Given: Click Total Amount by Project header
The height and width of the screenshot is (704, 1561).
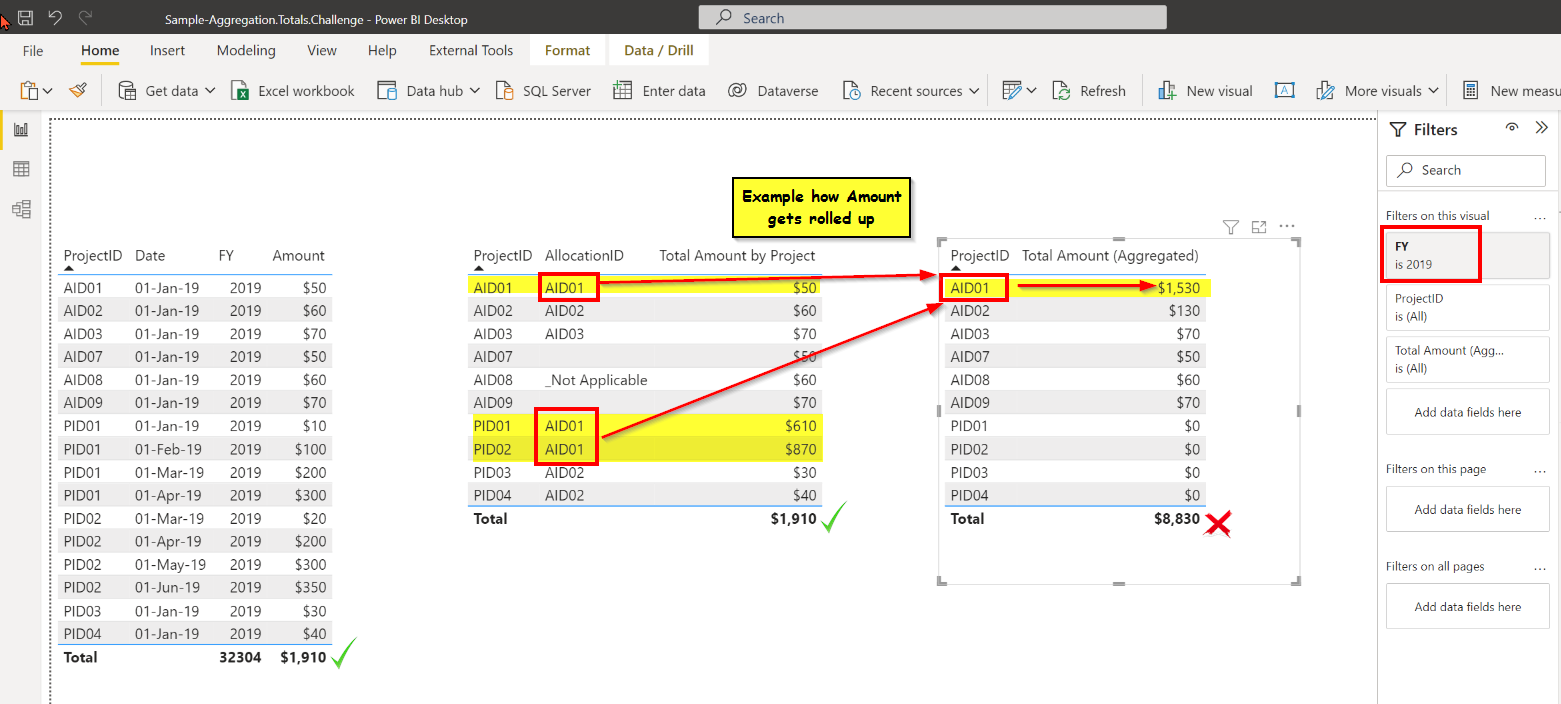Looking at the screenshot, I should pos(737,256).
